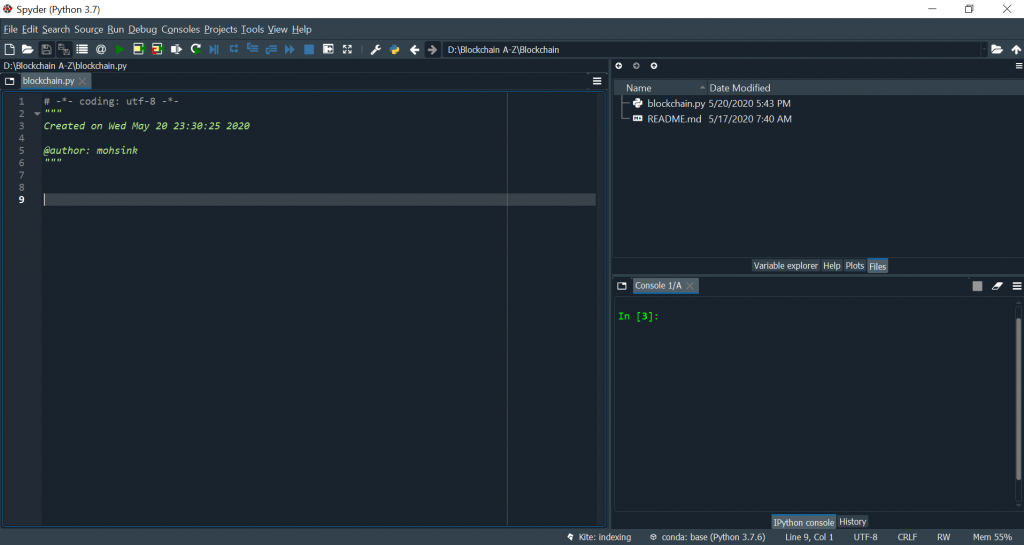This screenshot has width=1024, height=545.
Task: Stop debugging with the blue square icon
Action: (309, 49)
